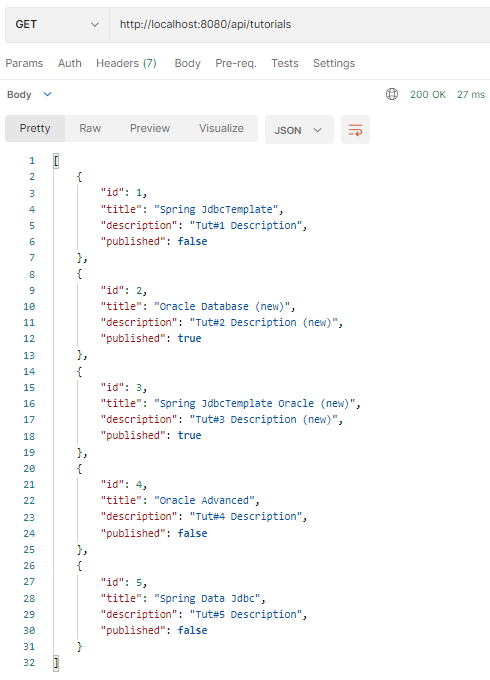
Task: Click the "id": 2 entry
Action: click(124, 291)
